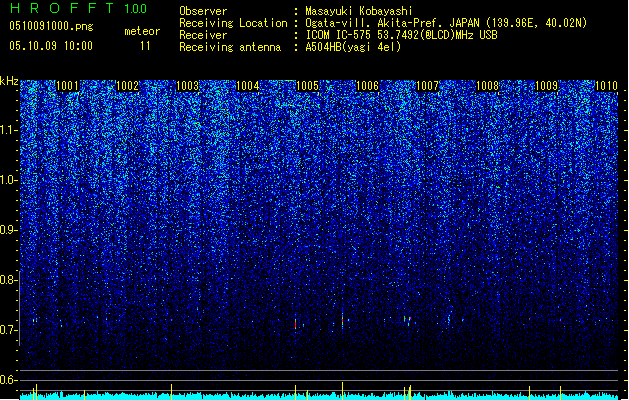629x400 pixels.
Task: Click the 'Receiving Location' label
Action: (x=233, y=23)
